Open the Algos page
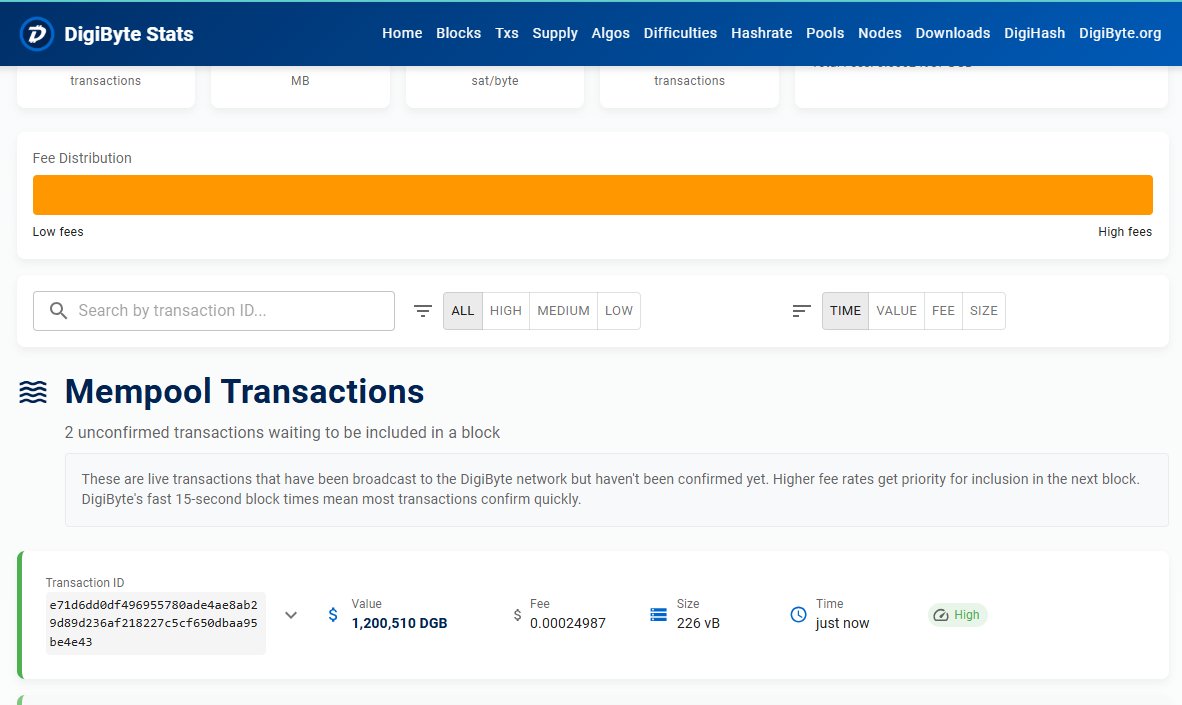Image resolution: width=1182 pixels, height=705 pixels. 611,33
